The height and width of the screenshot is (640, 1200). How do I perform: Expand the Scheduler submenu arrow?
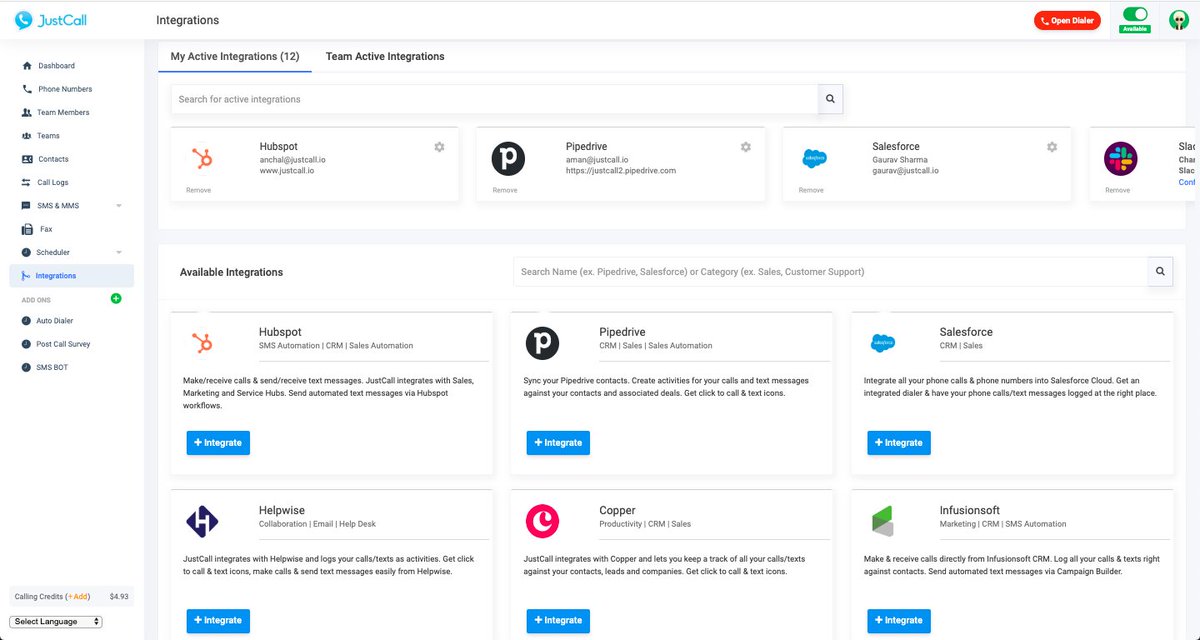(x=119, y=252)
